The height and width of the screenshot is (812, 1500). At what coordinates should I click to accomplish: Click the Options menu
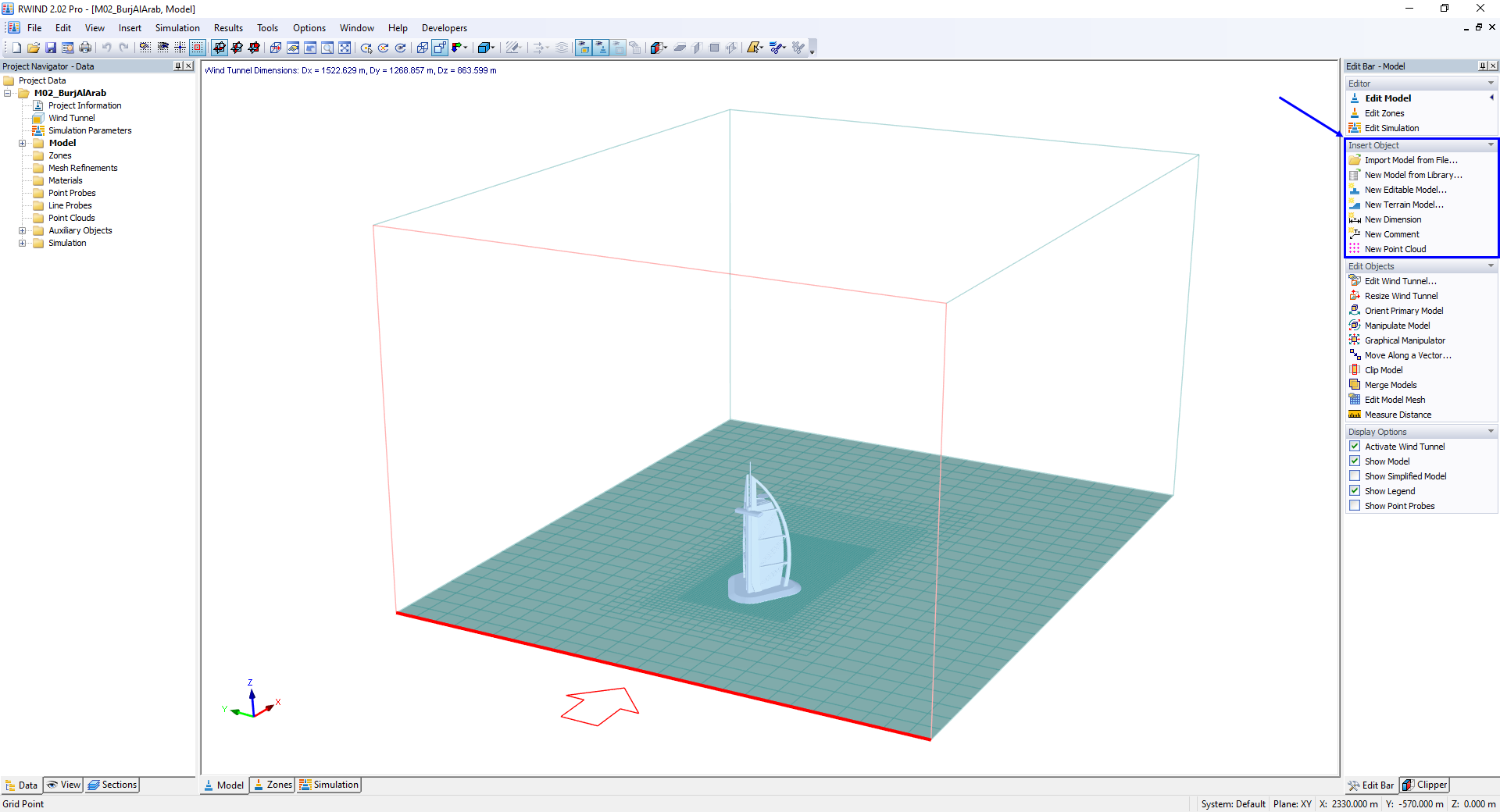309,28
